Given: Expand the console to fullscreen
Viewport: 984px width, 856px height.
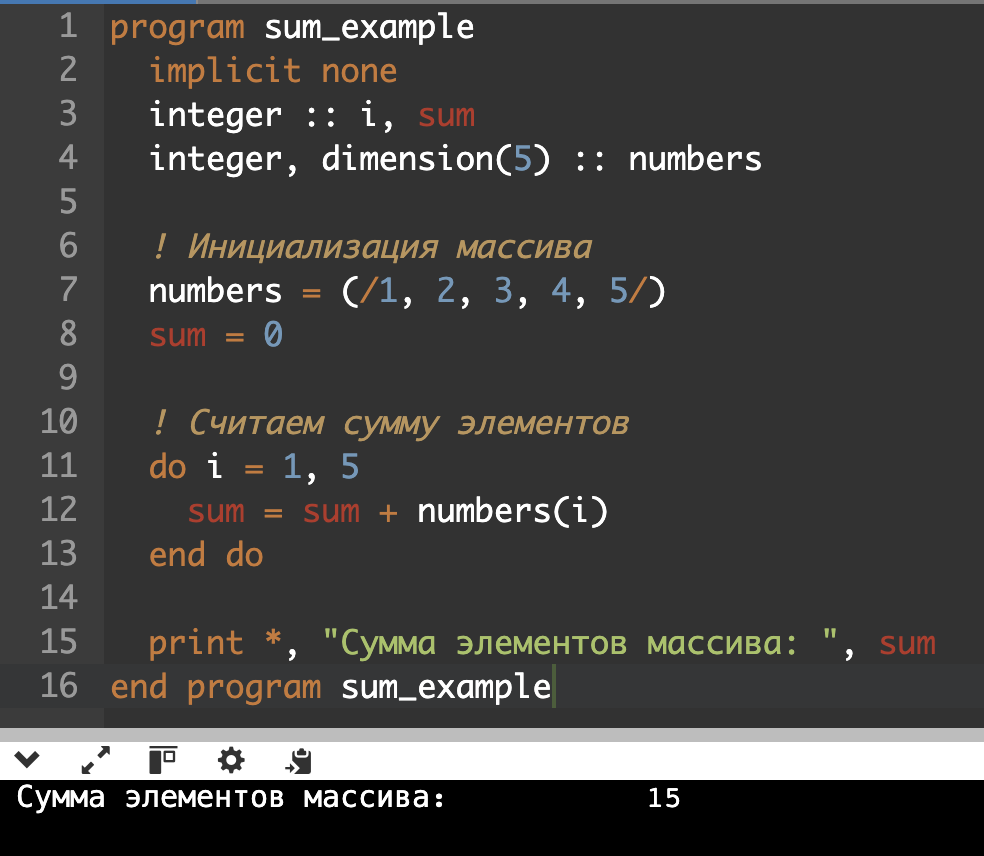Looking at the screenshot, I should (95, 761).
